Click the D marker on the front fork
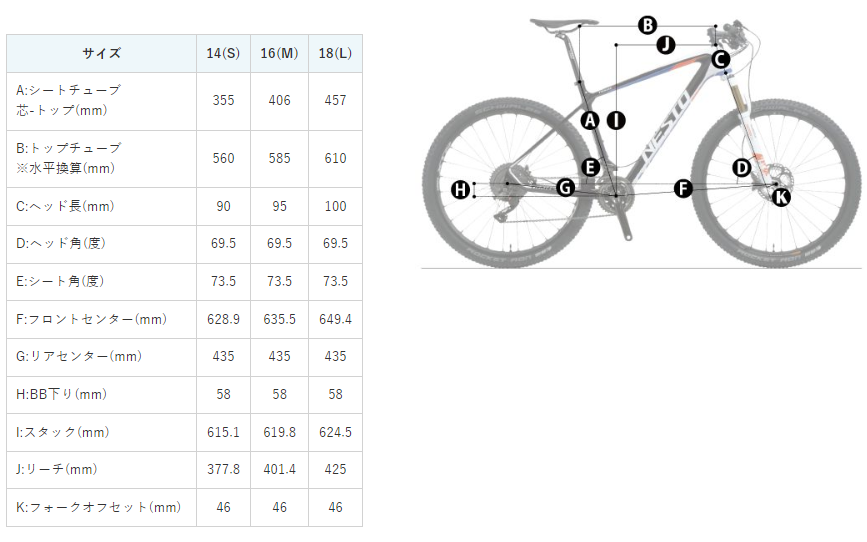 741,167
